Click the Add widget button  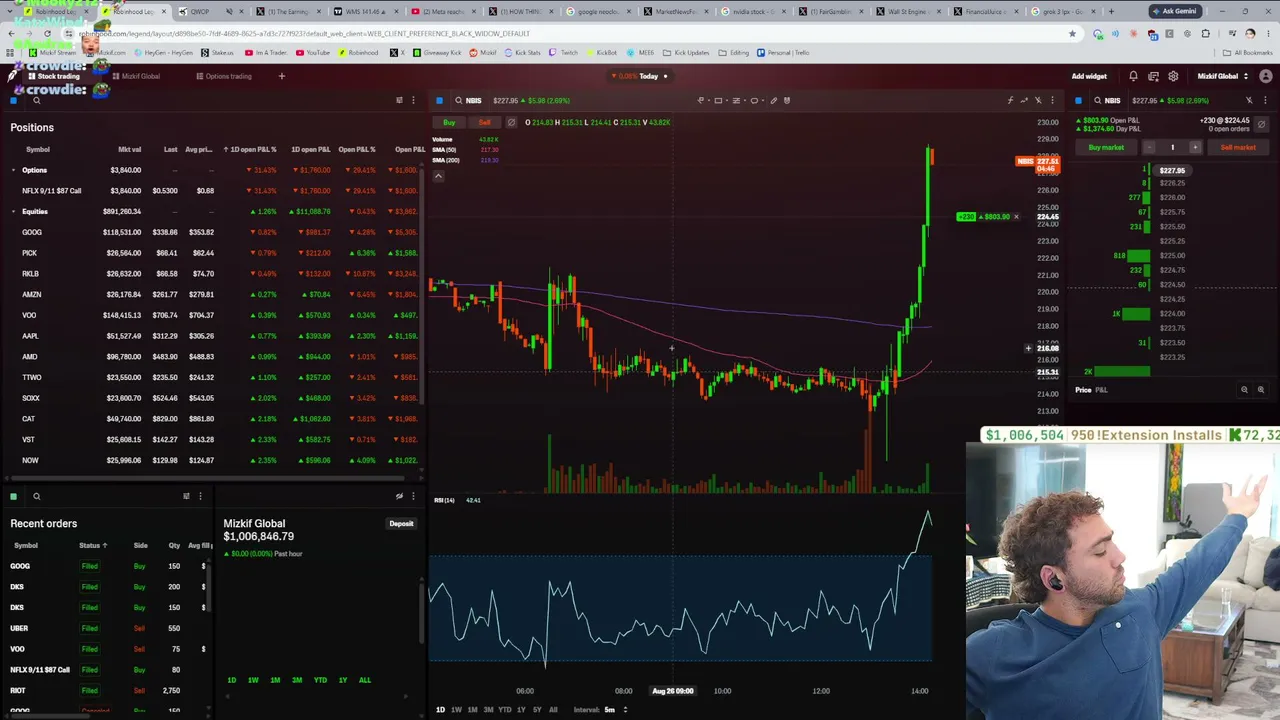(1089, 76)
